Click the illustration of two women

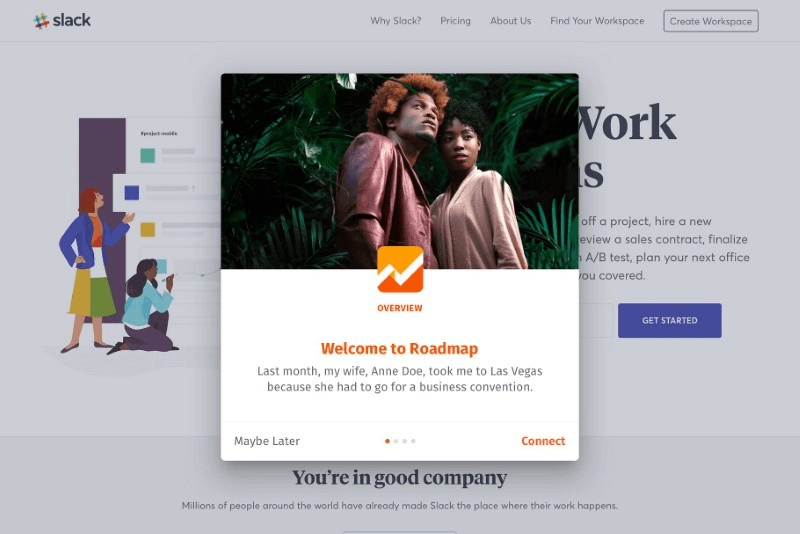tap(117, 270)
